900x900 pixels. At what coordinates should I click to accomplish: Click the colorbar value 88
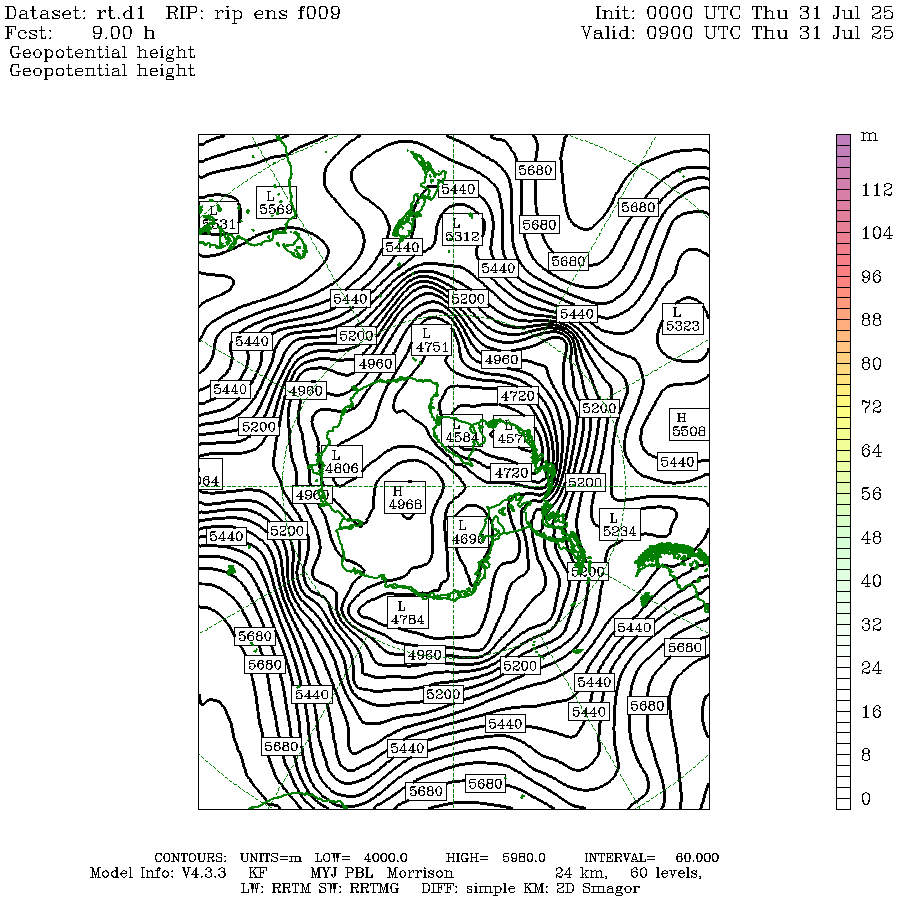tap(871, 320)
